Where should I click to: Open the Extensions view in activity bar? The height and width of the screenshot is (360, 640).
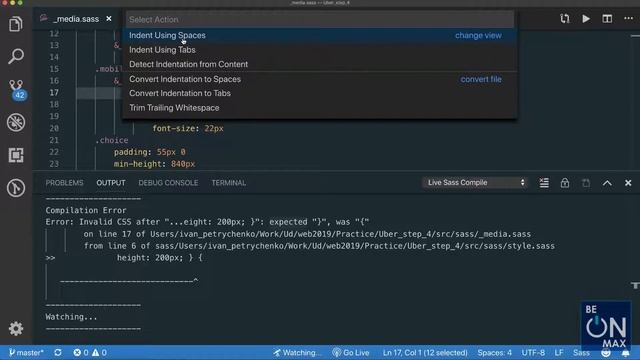(x=16, y=155)
